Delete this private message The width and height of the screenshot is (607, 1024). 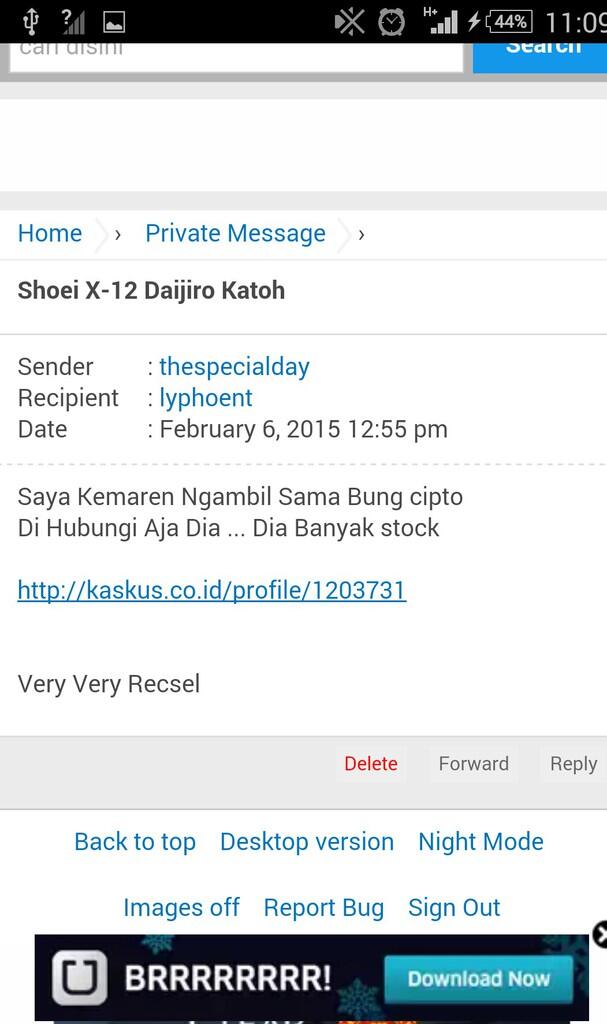click(x=371, y=763)
